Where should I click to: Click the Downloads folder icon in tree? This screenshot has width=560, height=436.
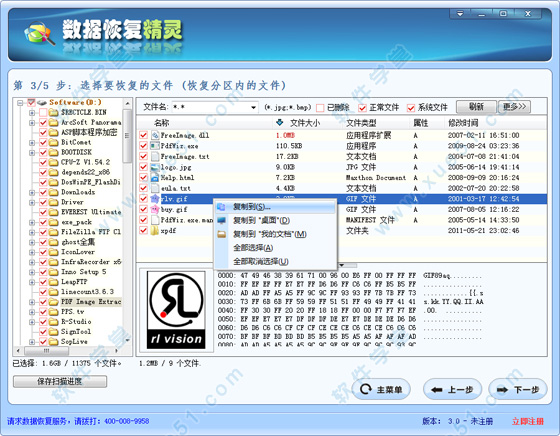(53, 192)
